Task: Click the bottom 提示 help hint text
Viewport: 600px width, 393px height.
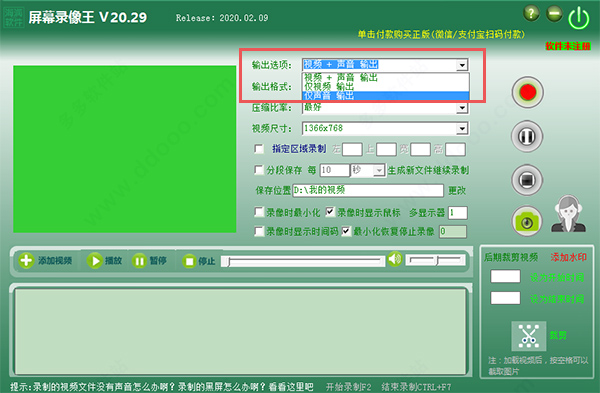Action: tap(161, 387)
